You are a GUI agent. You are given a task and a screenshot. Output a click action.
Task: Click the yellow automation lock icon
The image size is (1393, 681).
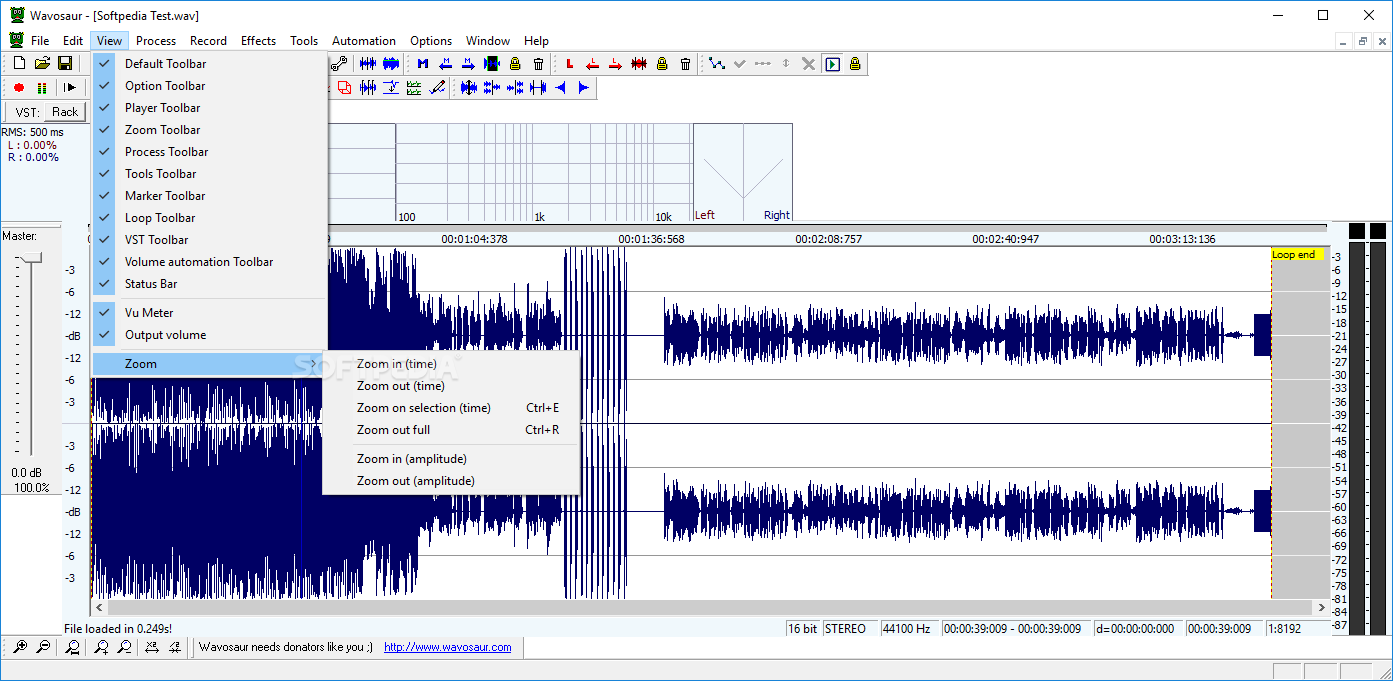pyautogui.click(x=855, y=63)
